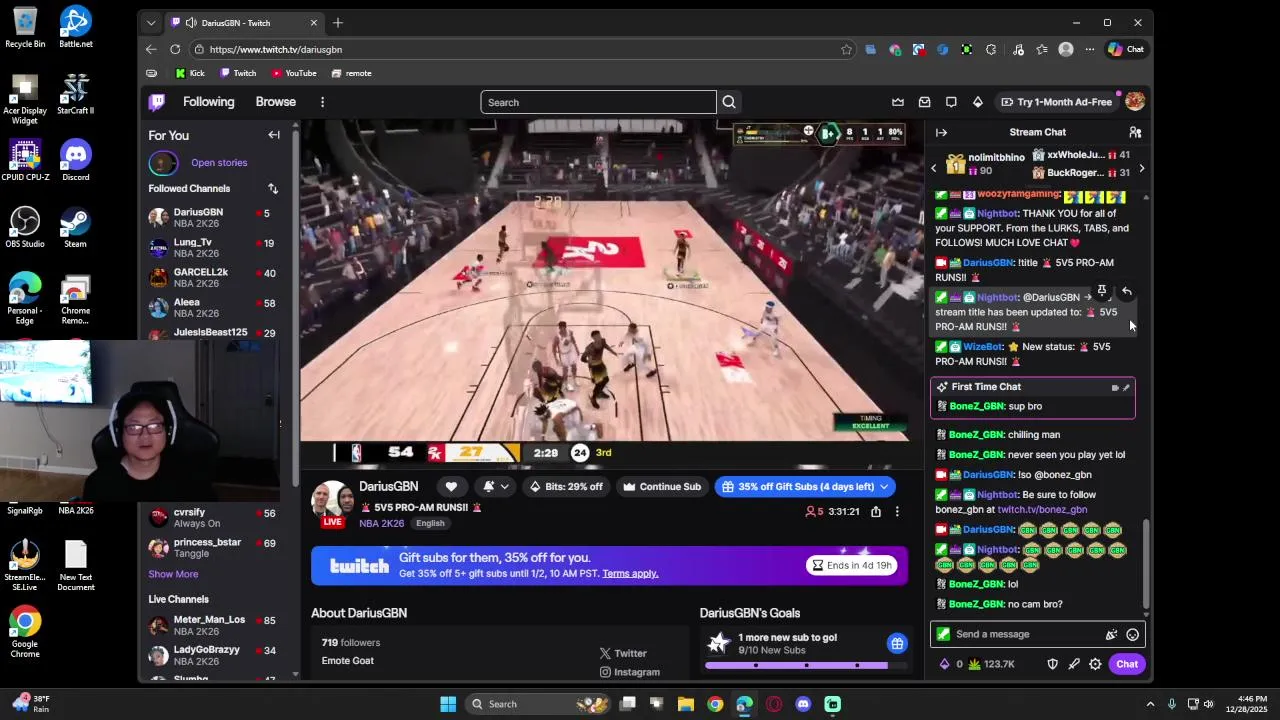
Task: Open the Twitch home logo
Action: (x=157, y=102)
